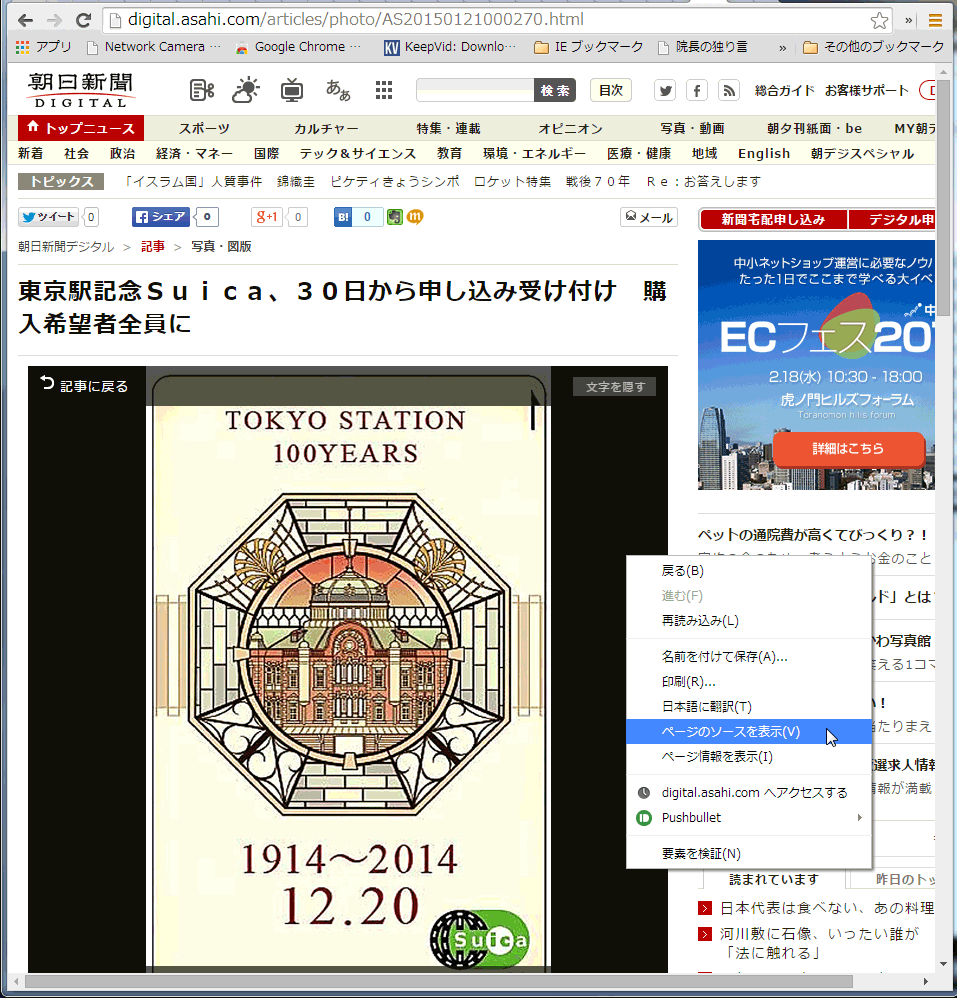This screenshot has height=998, width=957.
Task: Open the RSS feed icon
Action: (729, 90)
